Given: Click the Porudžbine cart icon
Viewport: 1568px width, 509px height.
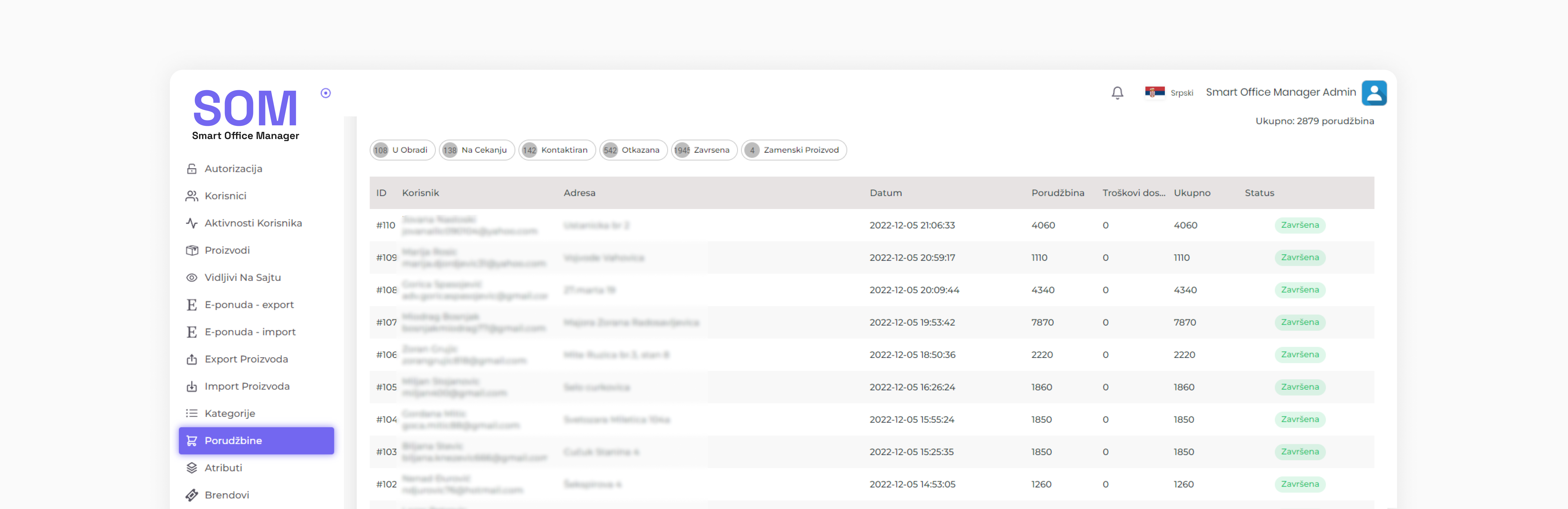Looking at the screenshot, I should 192,441.
